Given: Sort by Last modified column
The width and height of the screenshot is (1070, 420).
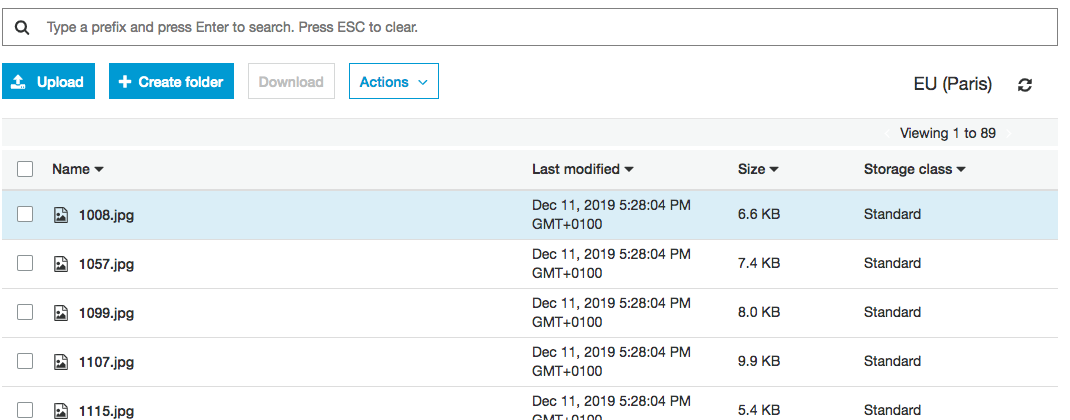Looking at the screenshot, I should 582,170.
